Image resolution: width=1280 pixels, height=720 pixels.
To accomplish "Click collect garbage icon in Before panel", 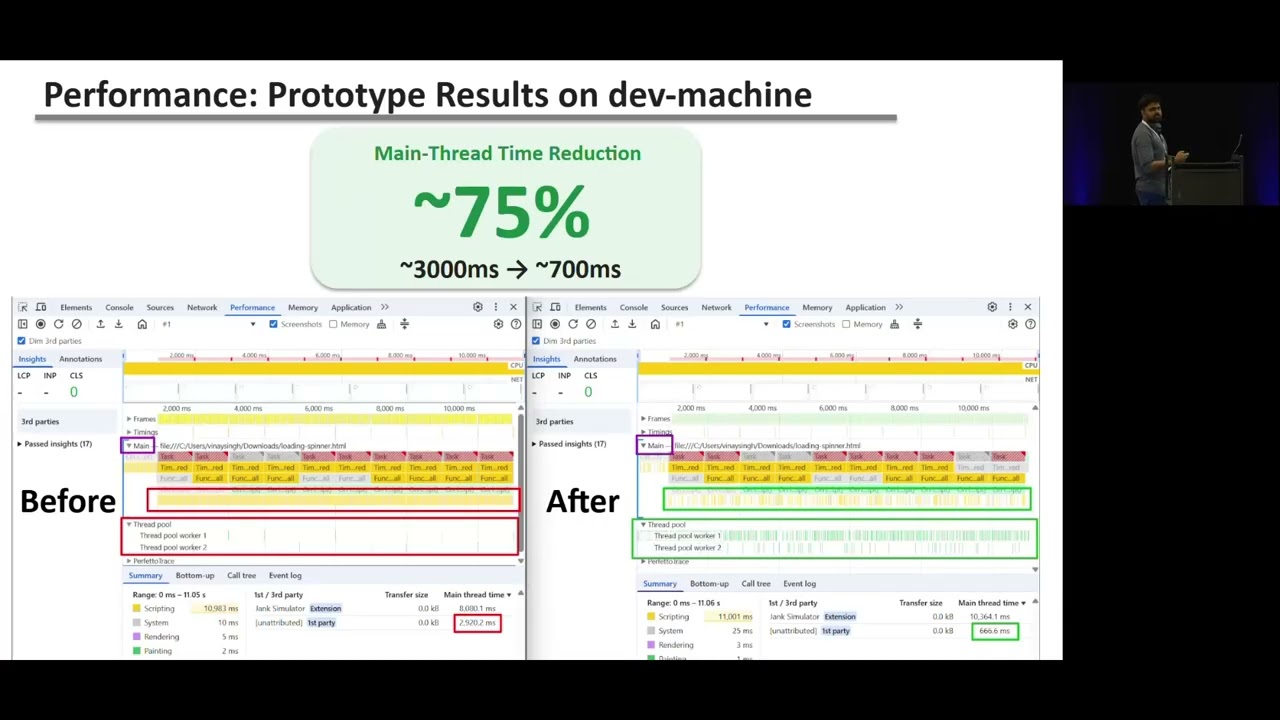I will pos(381,324).
